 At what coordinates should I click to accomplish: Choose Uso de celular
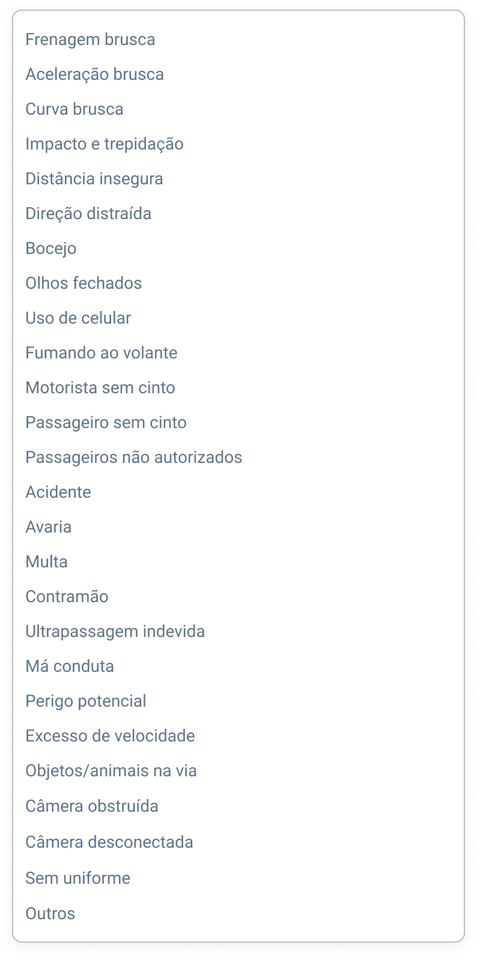238,318
